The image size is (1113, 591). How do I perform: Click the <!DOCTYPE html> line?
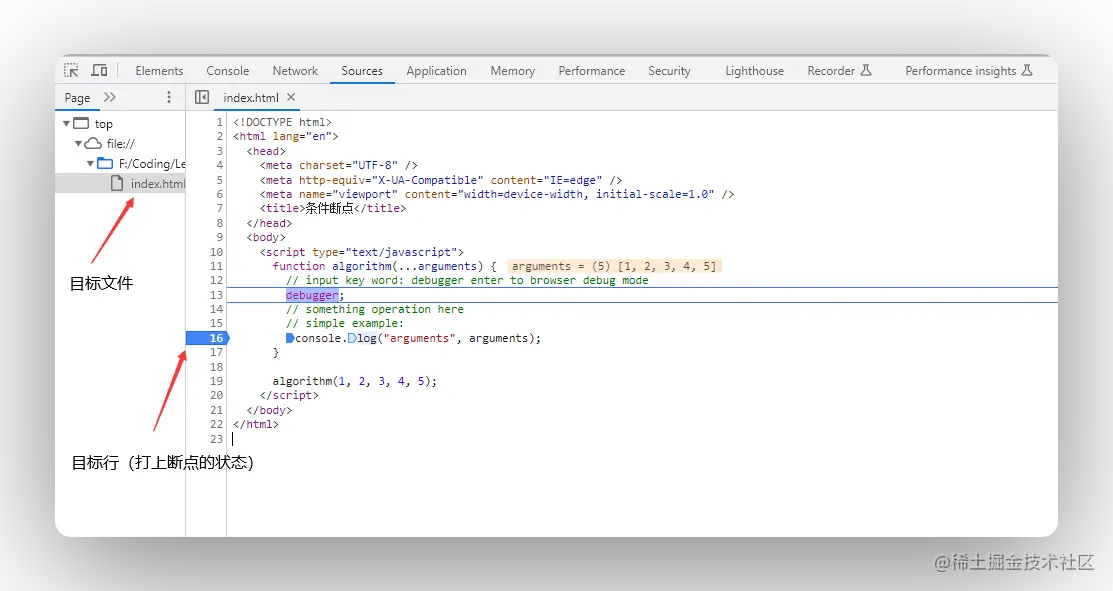283,122
